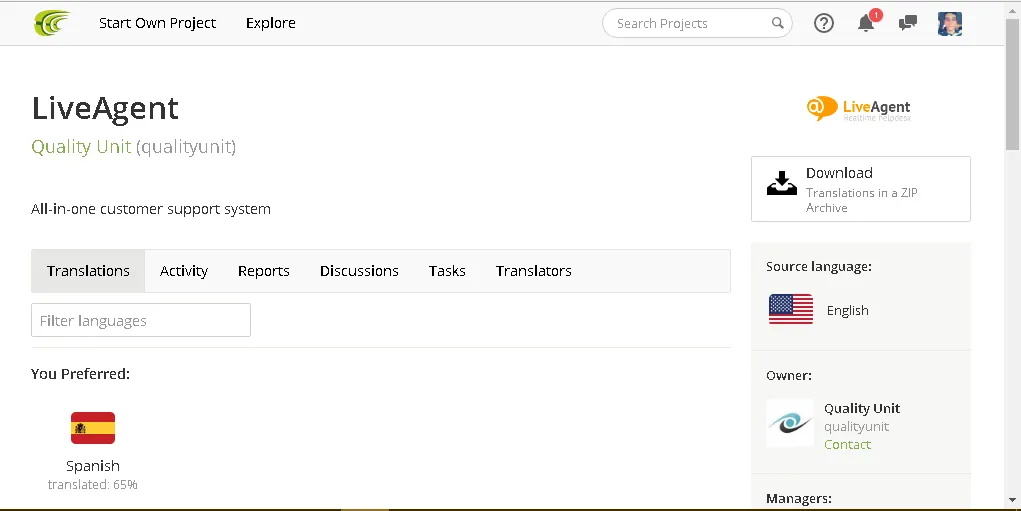1021x511 pixels.
Task: Open the messages chat icon
Action: 908,23
